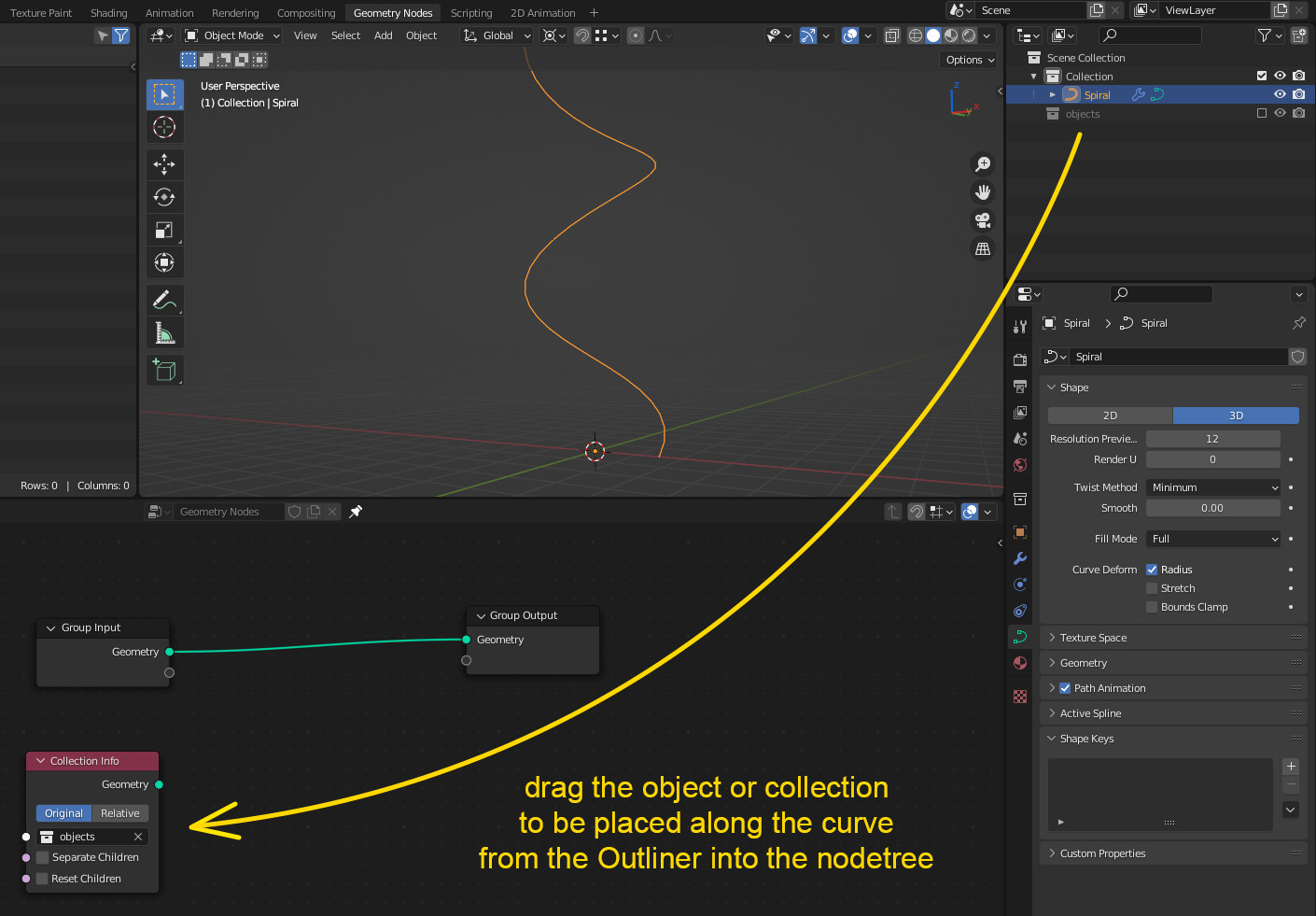Viewport: 1316px width, 916px height.
Task: Switch curve shape to 2D
Action: point(1109,415)
